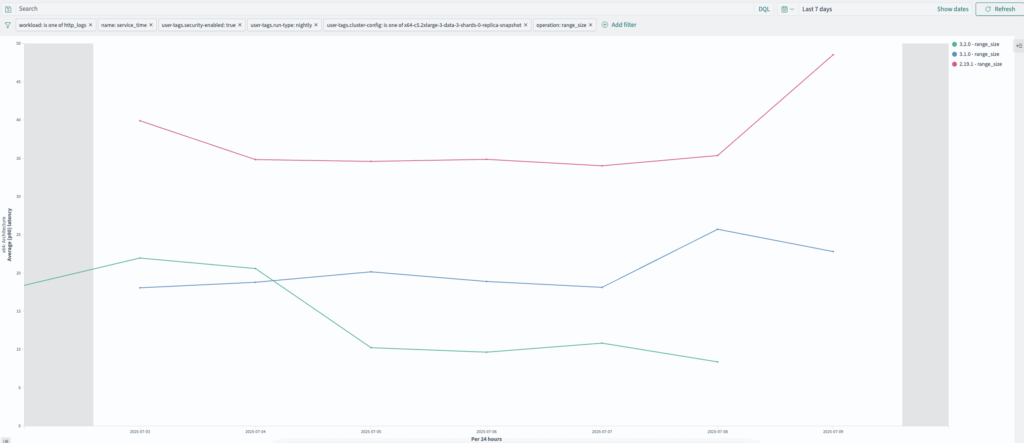Delete the security-enabled true filter

(240, 25)
